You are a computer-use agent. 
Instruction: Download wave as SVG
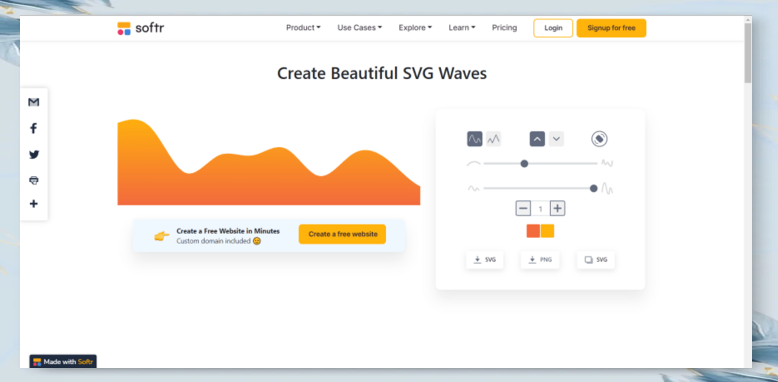(x=485, y=260)
